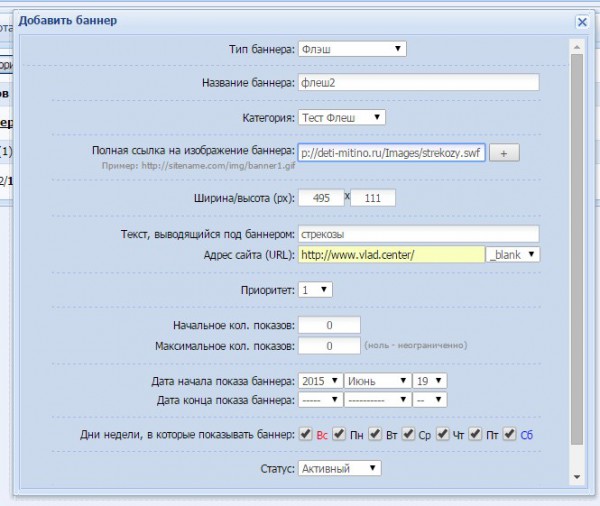
Task: Click the Название баннера input field
Action: 419,83
